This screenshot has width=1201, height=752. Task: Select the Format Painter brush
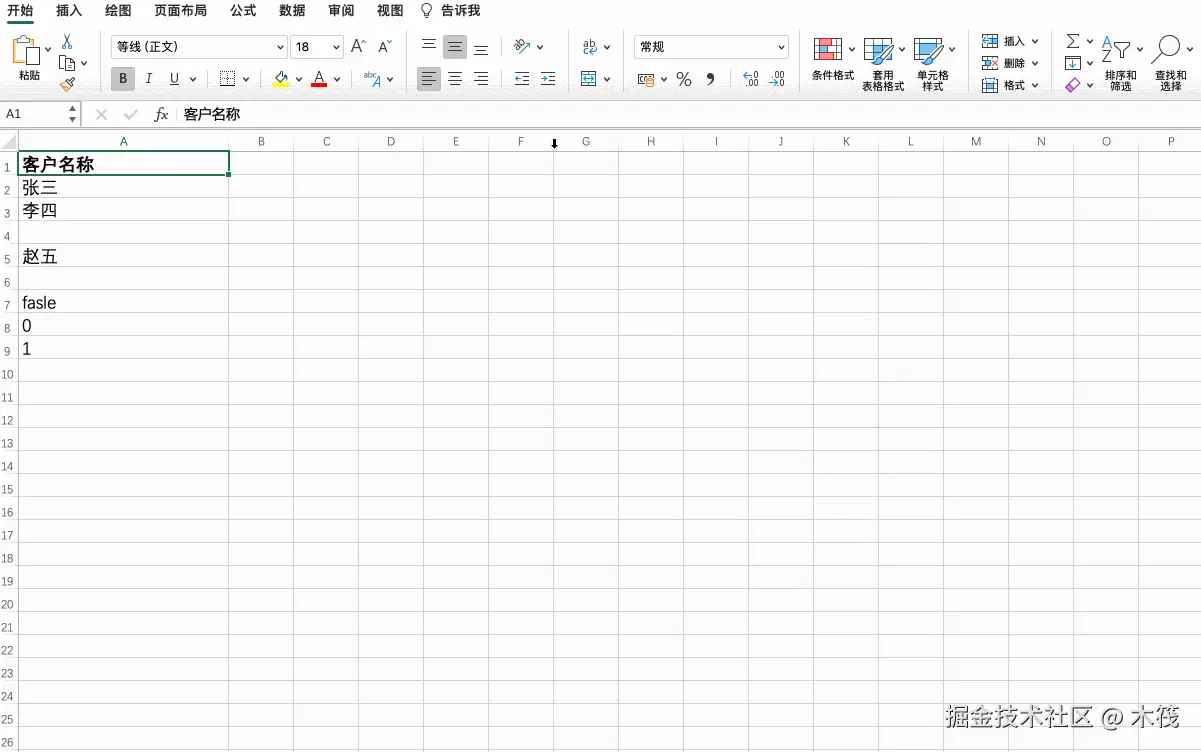[x=67, y=85]
